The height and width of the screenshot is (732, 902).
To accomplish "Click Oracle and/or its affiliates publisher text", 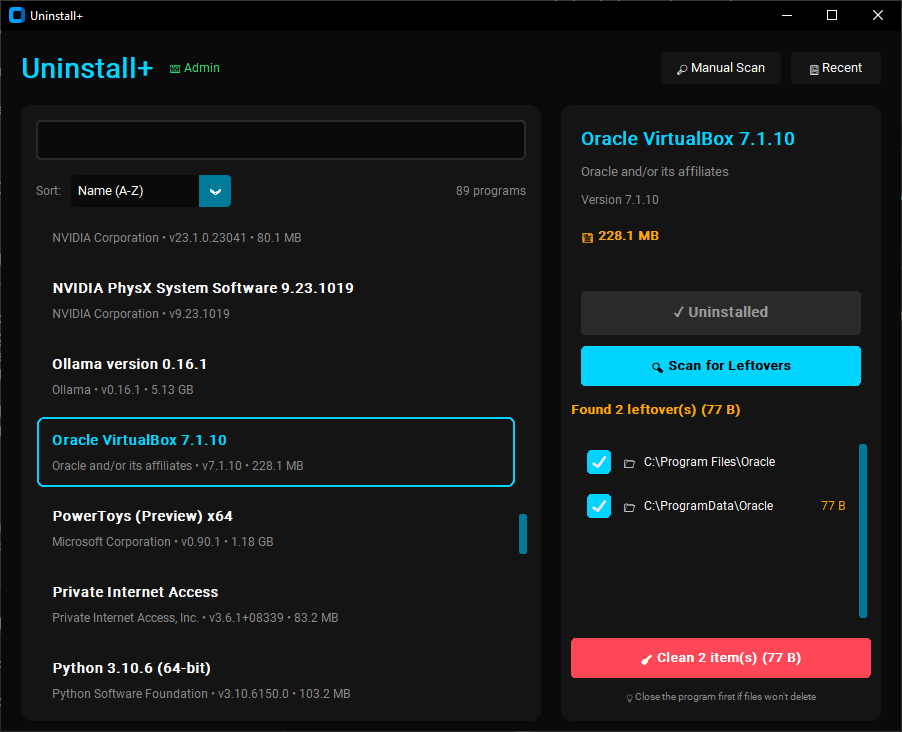I will click(x=655, y=171).
